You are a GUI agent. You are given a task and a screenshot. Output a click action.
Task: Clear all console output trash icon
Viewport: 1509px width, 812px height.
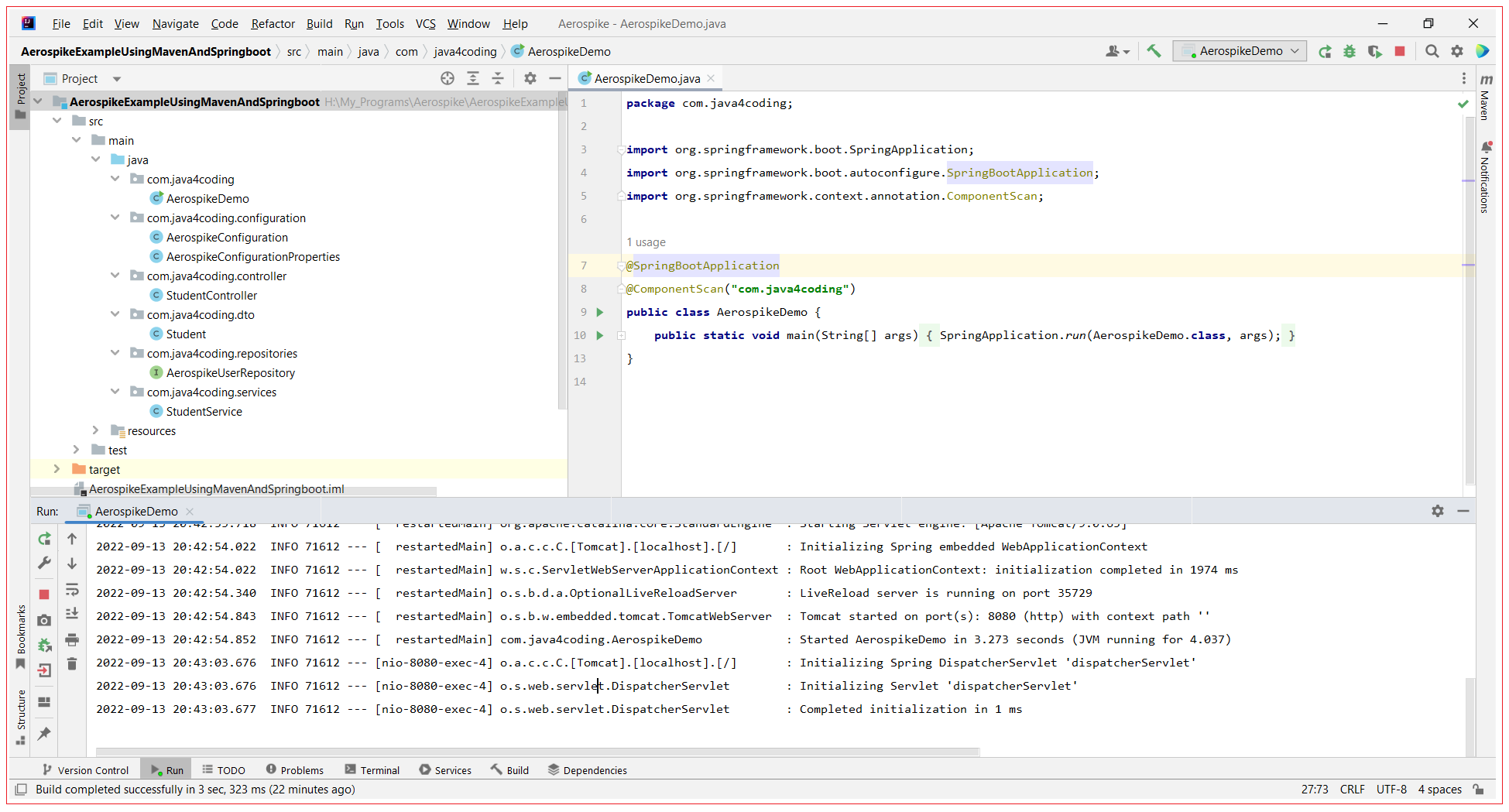72,664
